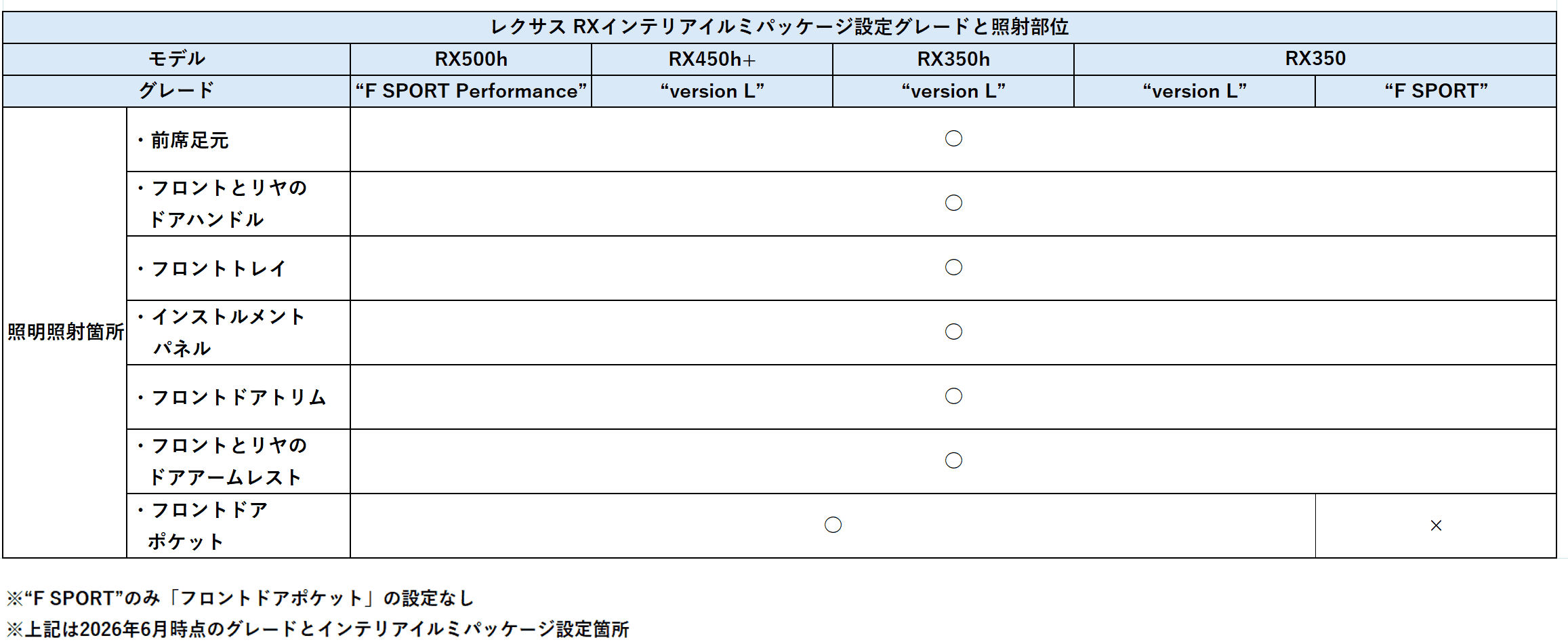Click the circle in the フロントトレイ row

coord(953,267)
